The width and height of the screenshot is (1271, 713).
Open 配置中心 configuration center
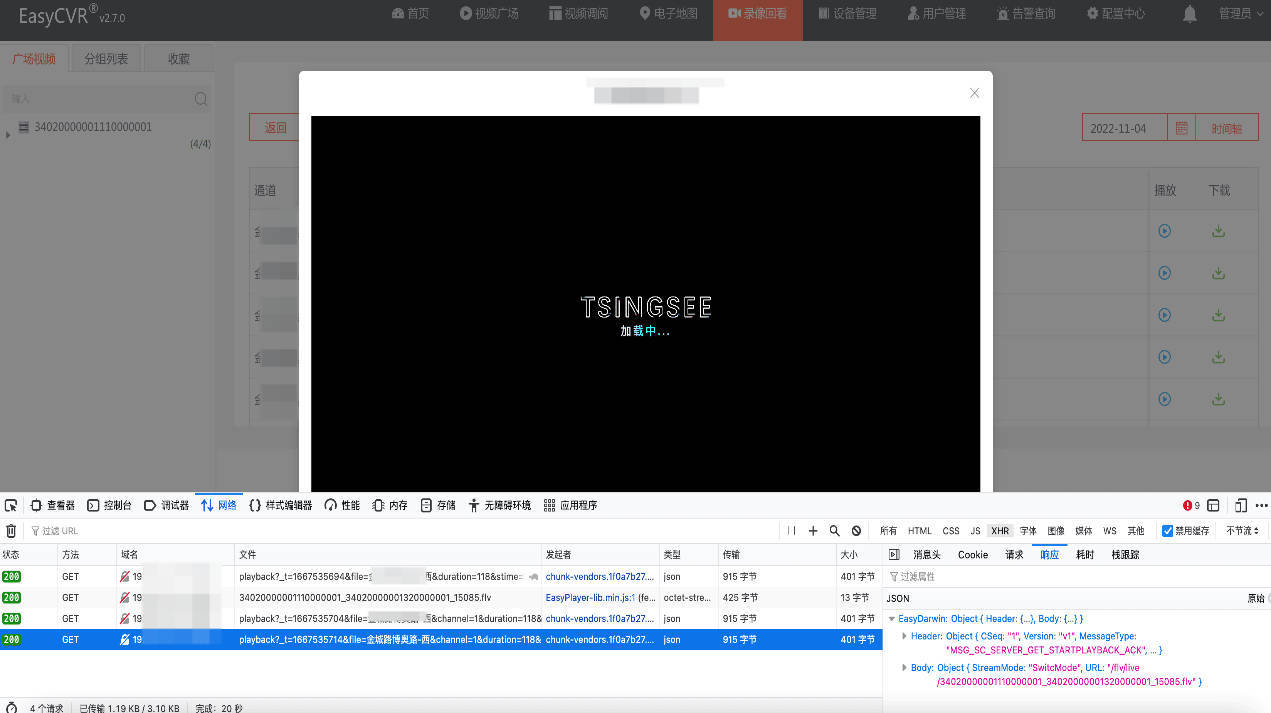pyautogui.click(x=1116, y=14)
